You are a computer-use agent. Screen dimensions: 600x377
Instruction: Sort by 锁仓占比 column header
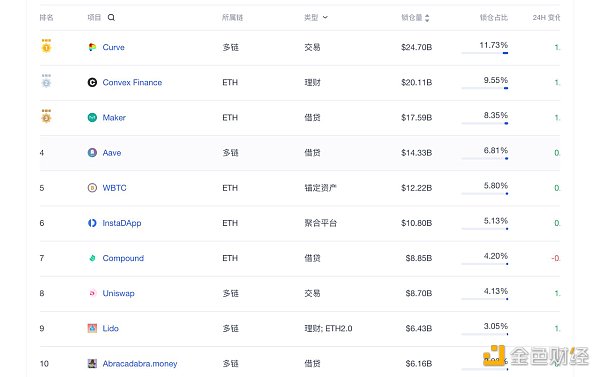click(494, 18)
